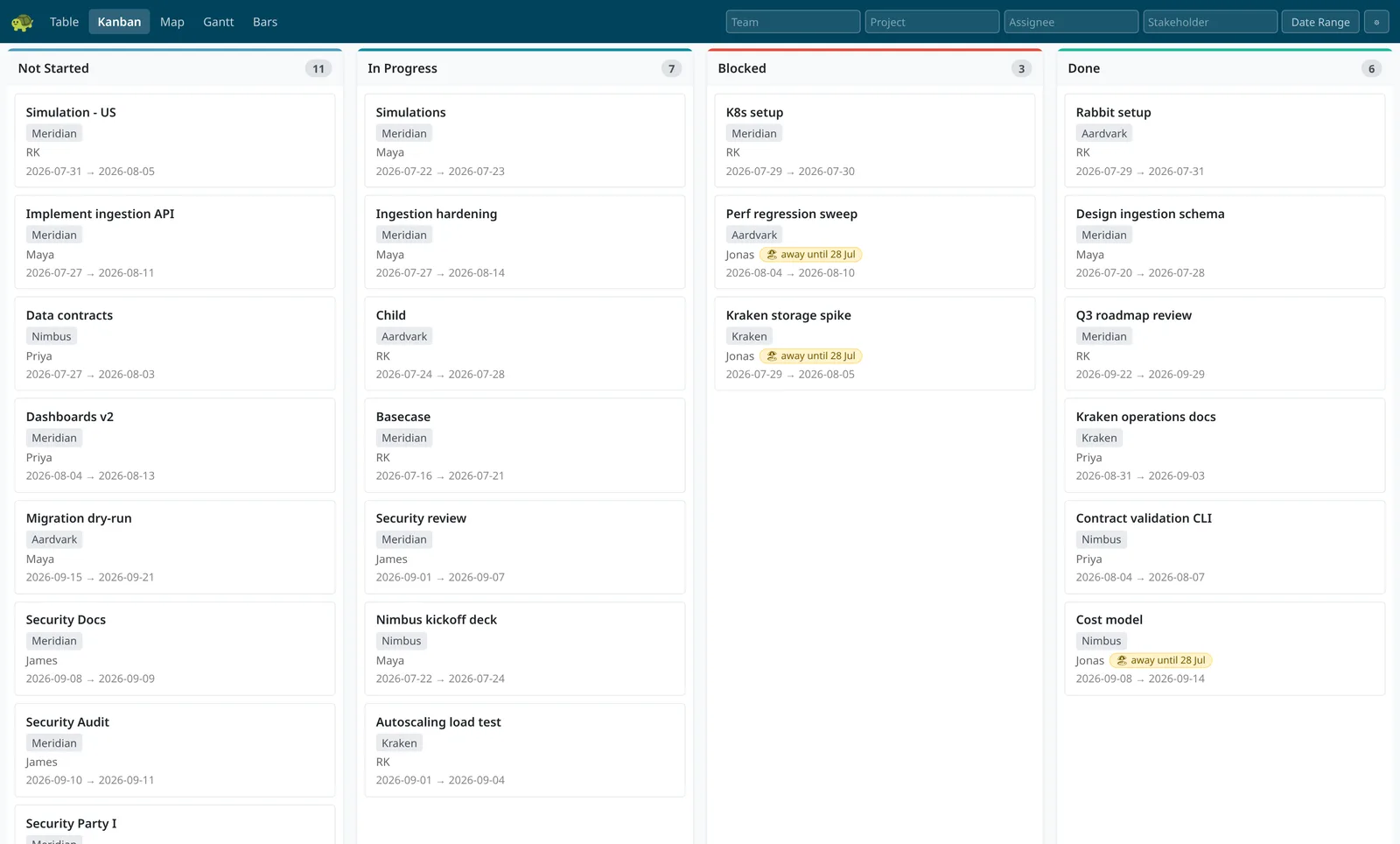
Task: Click the Nimbus tag on Data contracts
Action: 52,337
